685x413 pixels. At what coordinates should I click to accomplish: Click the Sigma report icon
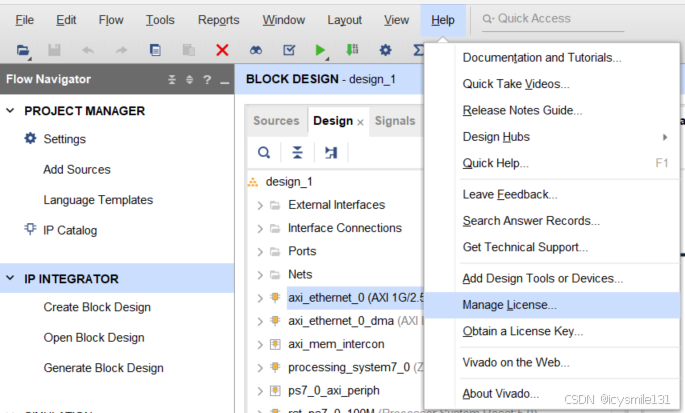(x=418, y=50)
